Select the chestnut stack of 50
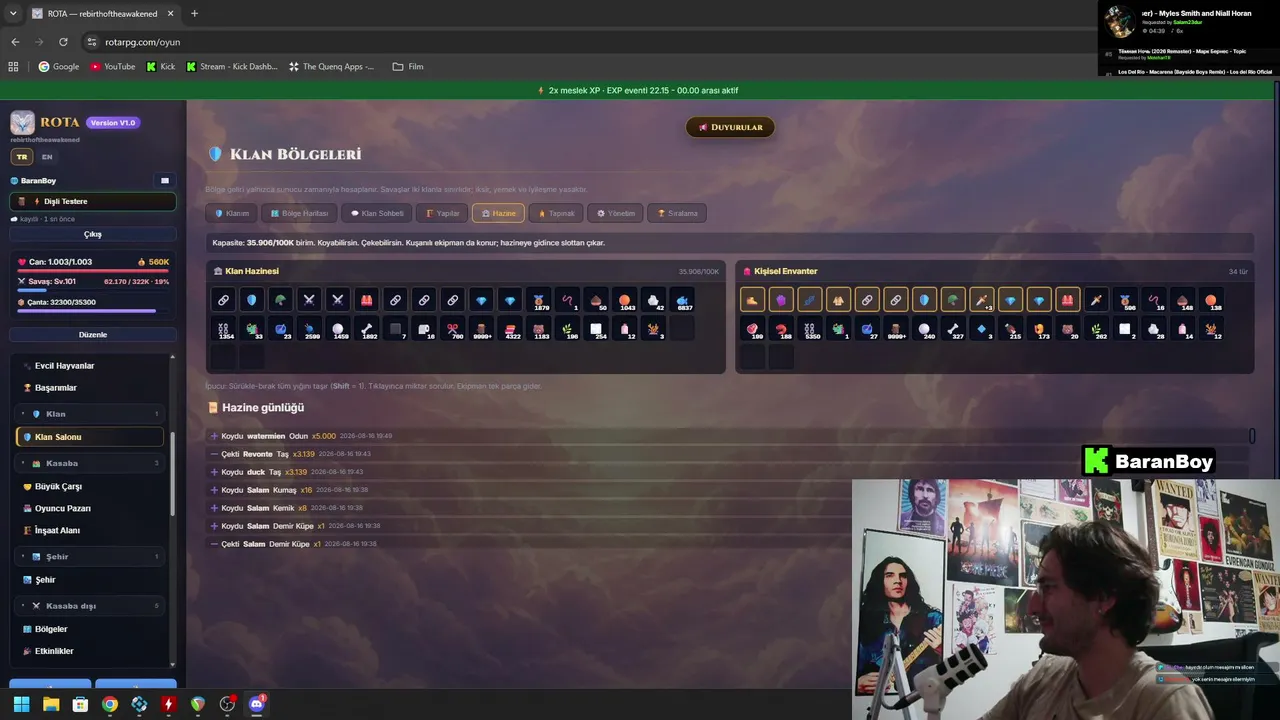 596,300
